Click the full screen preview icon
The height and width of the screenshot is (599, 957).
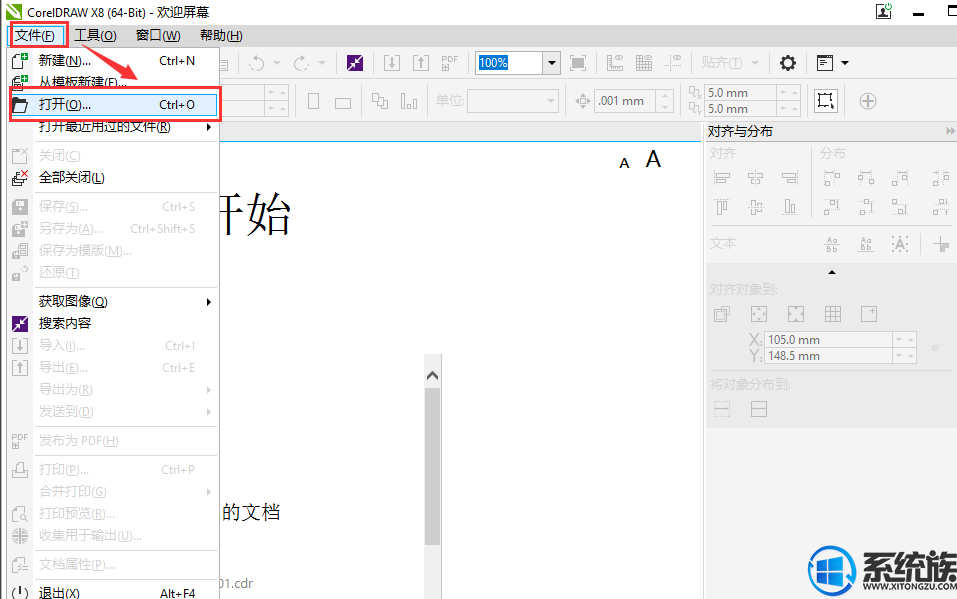click(x=577, y=62)
